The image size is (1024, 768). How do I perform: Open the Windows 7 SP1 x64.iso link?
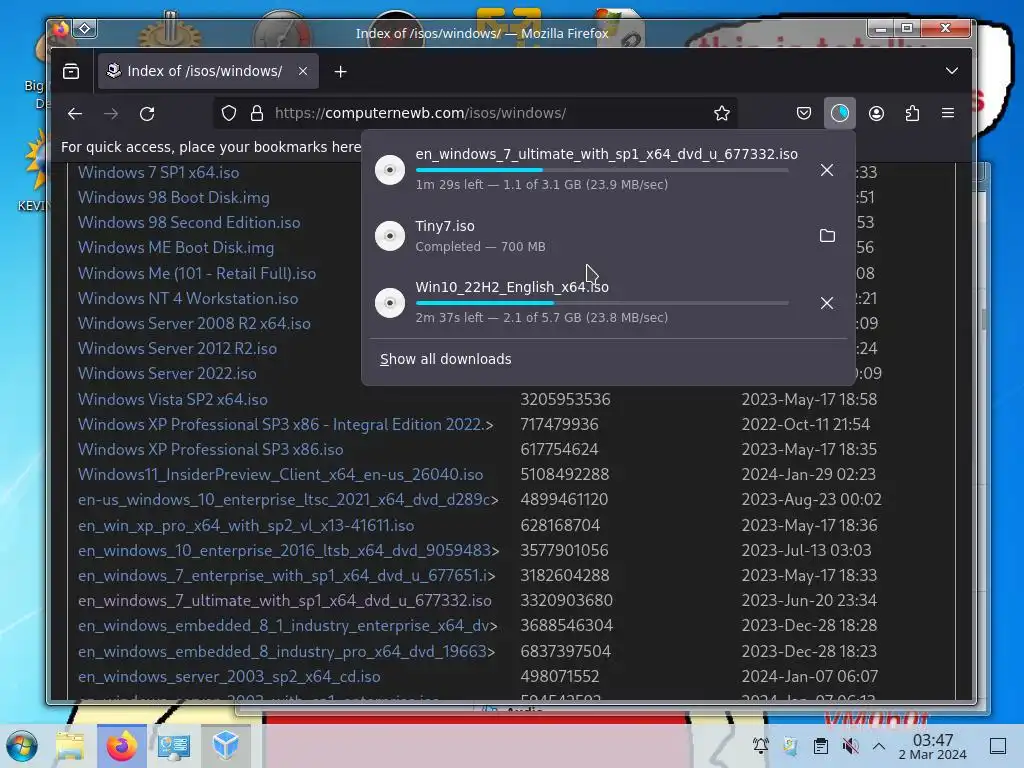click(x=159, y=172)
